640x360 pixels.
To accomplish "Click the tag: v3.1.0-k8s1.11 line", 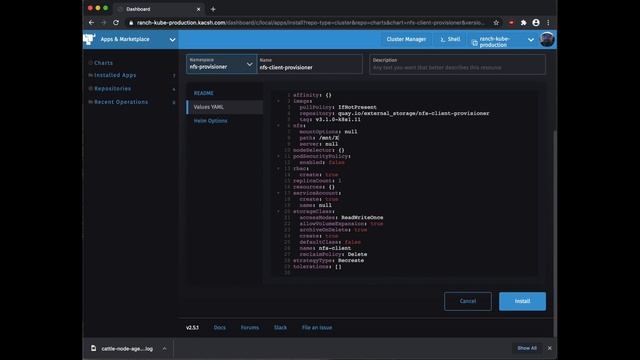I will click(x=330, y=120).
